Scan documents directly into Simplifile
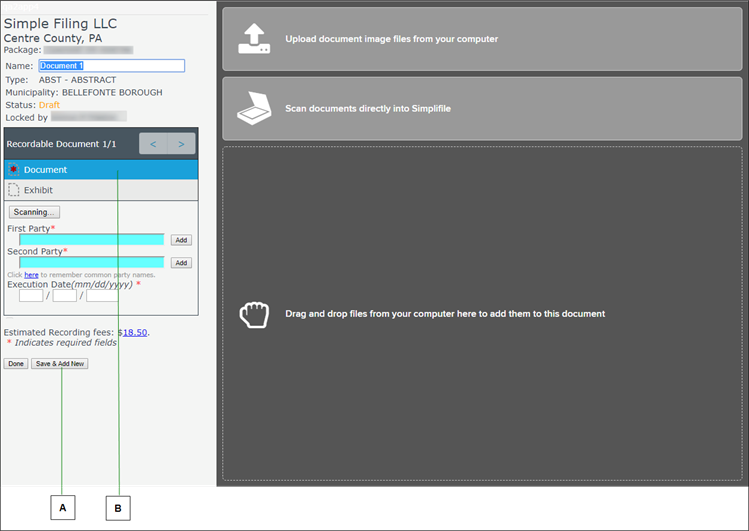The height and width of the screenshot is (531, 749). tap(482, 108)
